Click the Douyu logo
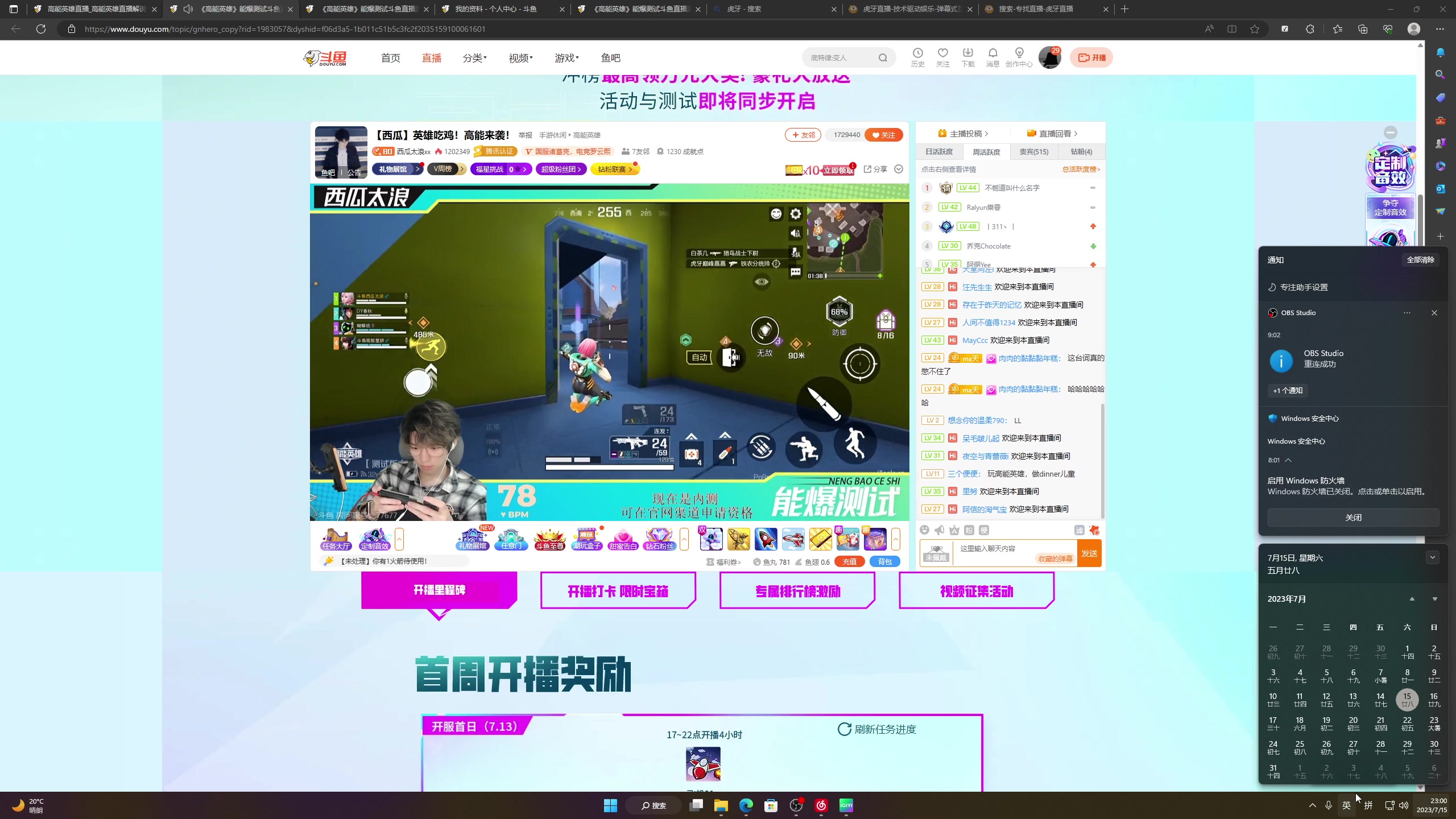 click(326, 57)
